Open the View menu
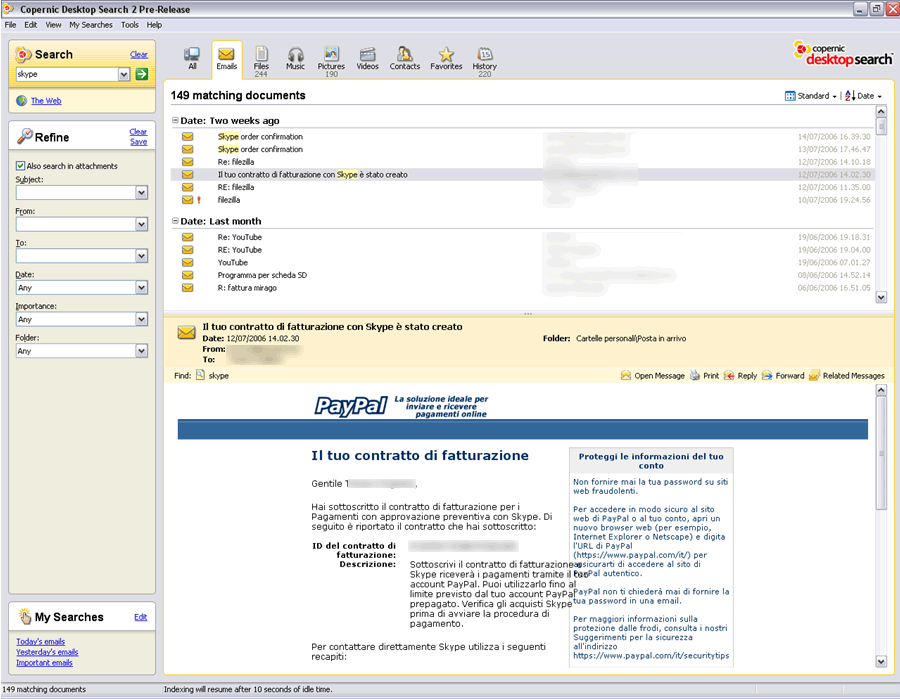This screenshot has height=699, width=900. pyautogui.click(x=53, y=25)
